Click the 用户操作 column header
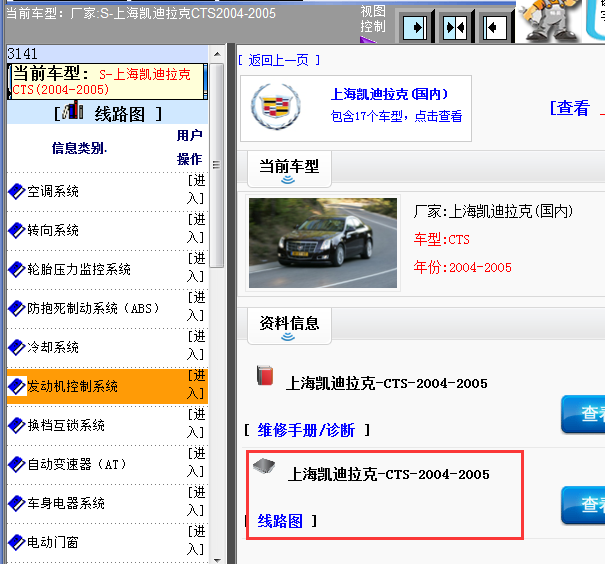Image resolution: width=605 pixels, height=564 pixels. pyautogui.click(x=189, y=147)
